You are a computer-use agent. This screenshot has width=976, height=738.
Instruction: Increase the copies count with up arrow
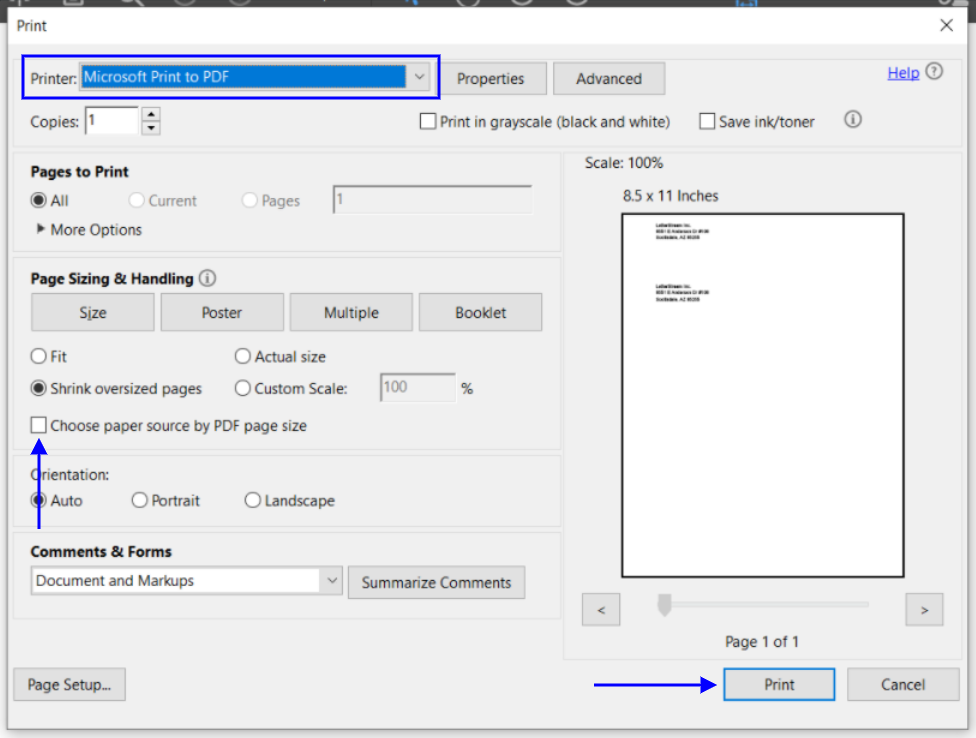point(151,115)
